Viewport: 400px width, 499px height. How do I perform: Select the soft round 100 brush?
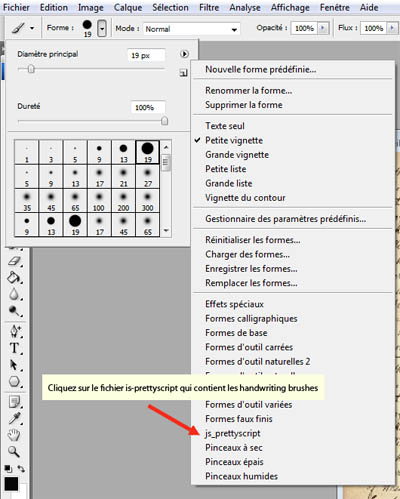[x=99, y=201]
